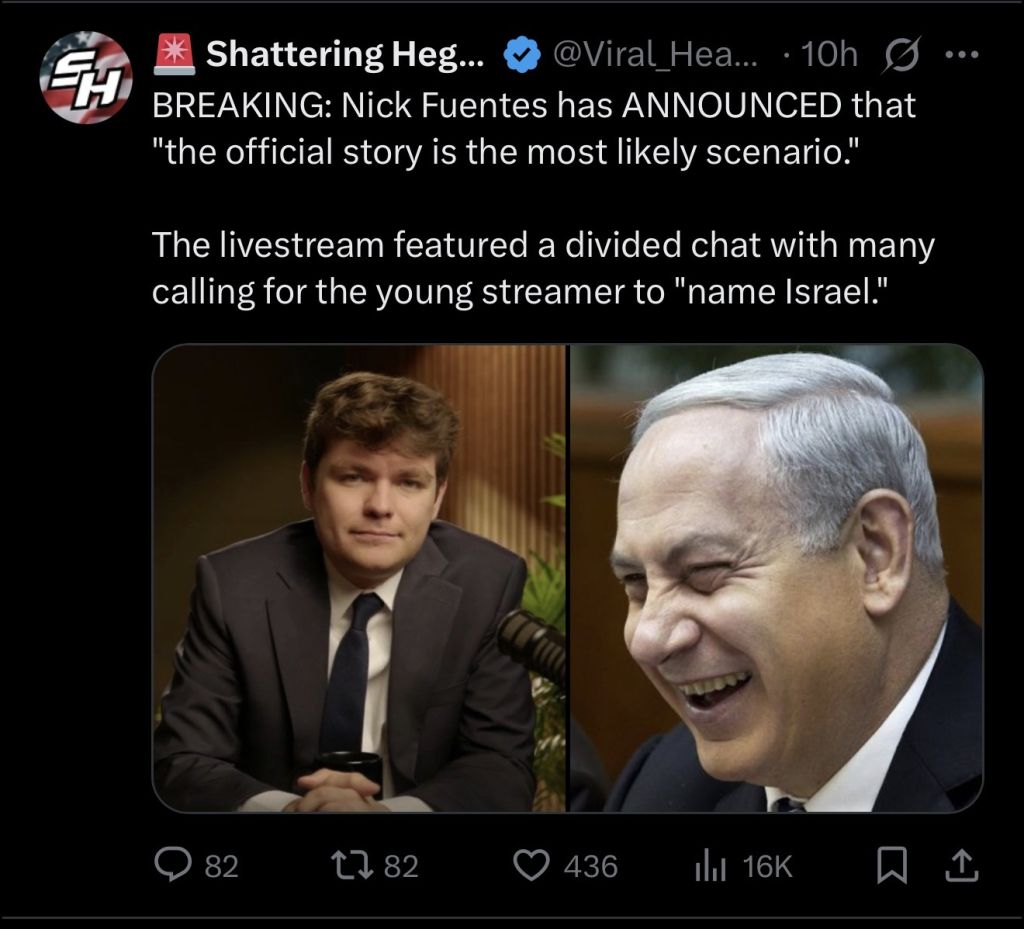Click the post text starting with BREAKING
The height and width of the screenshot is (929, 1024).
[534, 128]
